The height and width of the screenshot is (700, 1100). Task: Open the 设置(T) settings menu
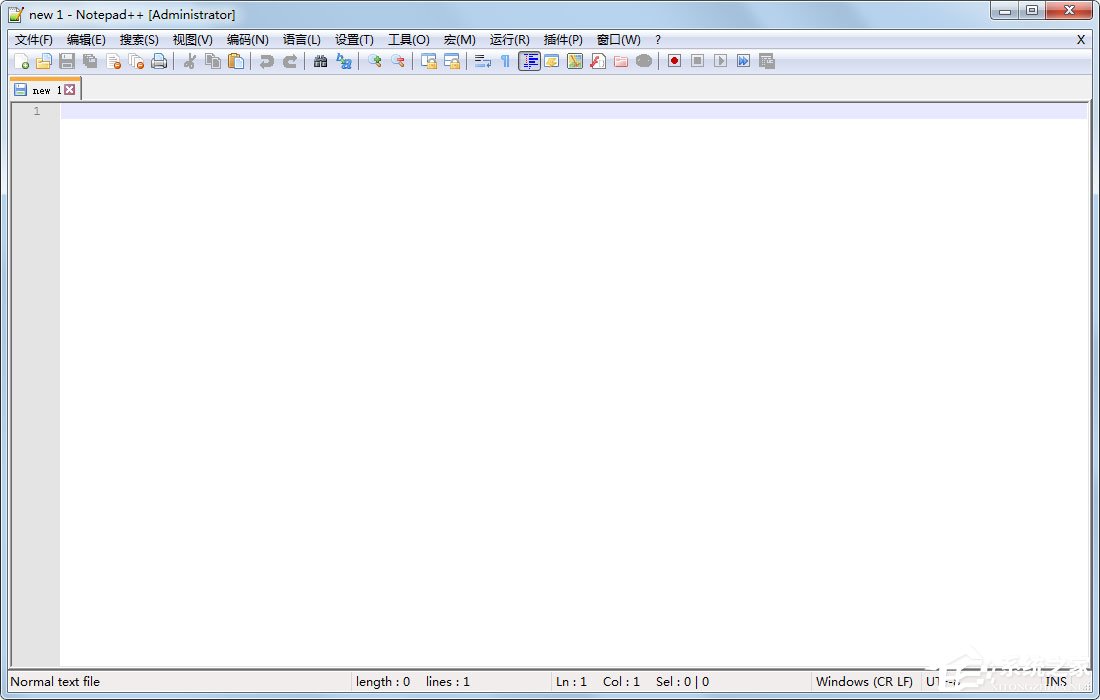(354, 39)
